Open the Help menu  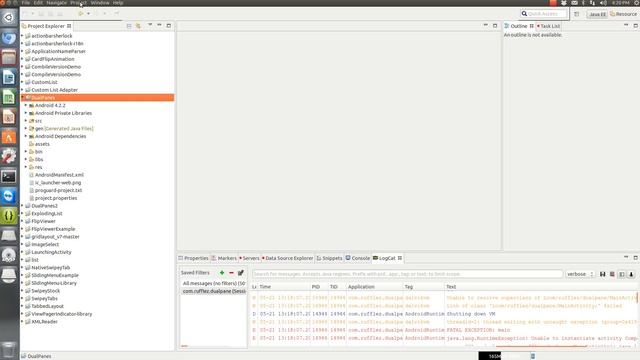point(118,3)
